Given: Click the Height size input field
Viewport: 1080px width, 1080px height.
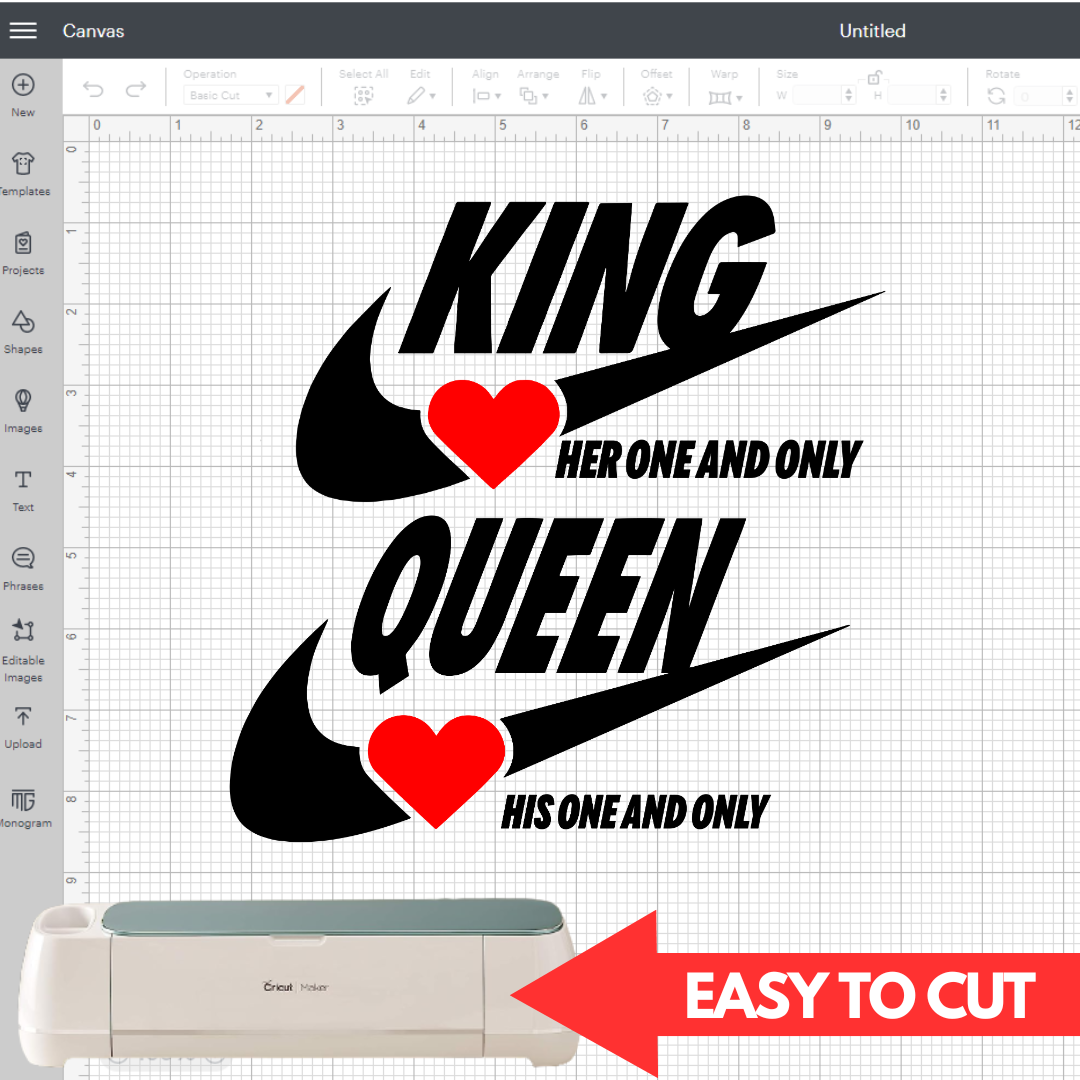Looking at the screenshot, I should (x=913, y=95).
